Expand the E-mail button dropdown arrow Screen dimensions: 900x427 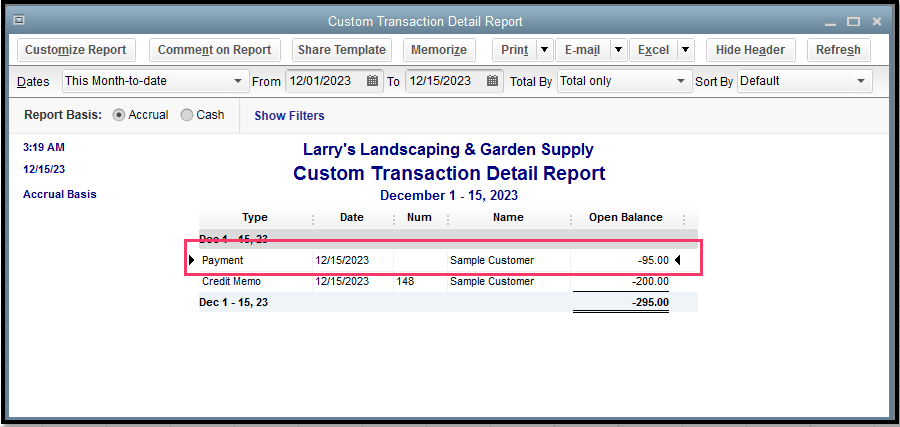coord(618,50)
